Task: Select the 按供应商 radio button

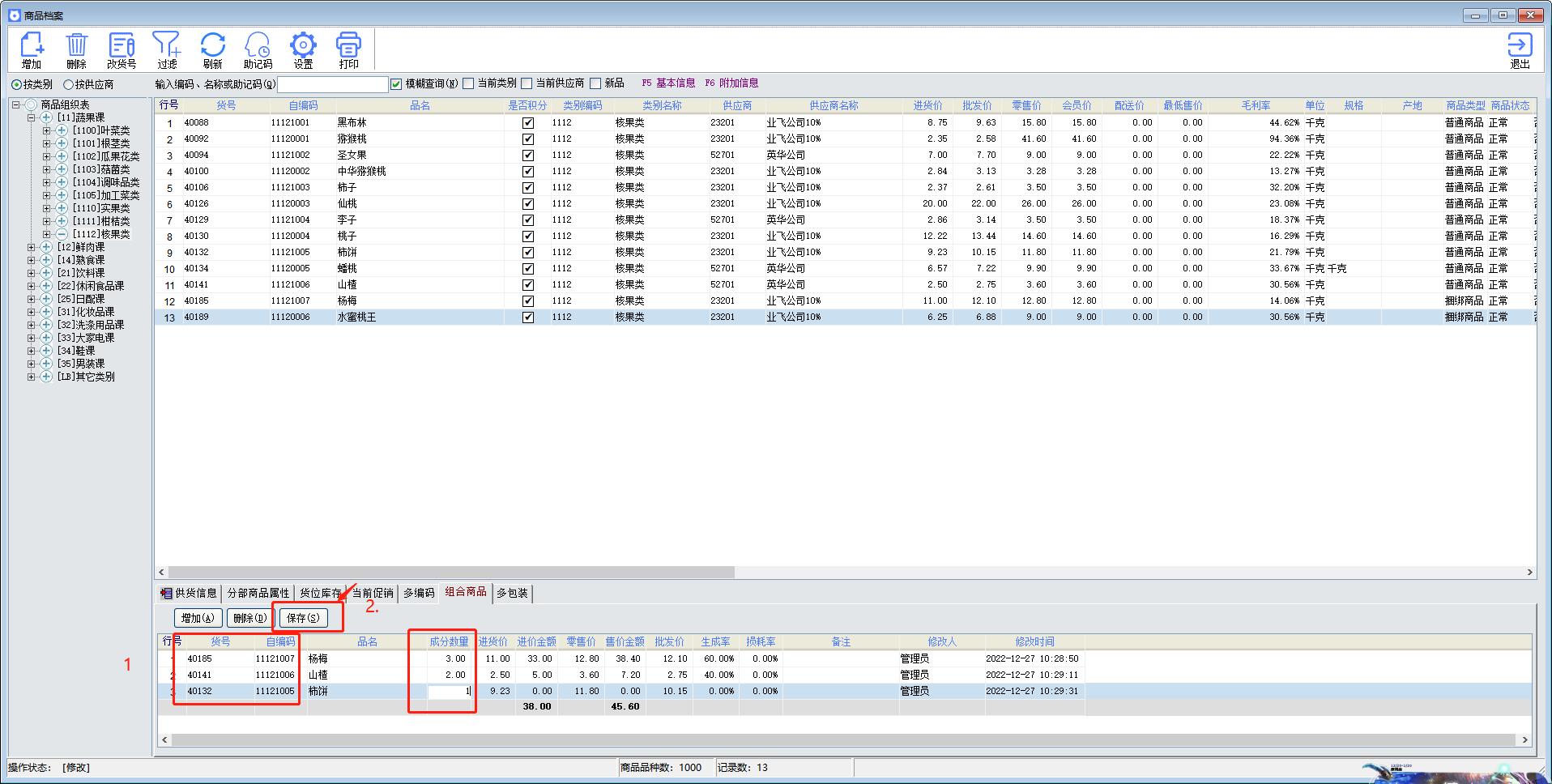Action: pos(68,84)
